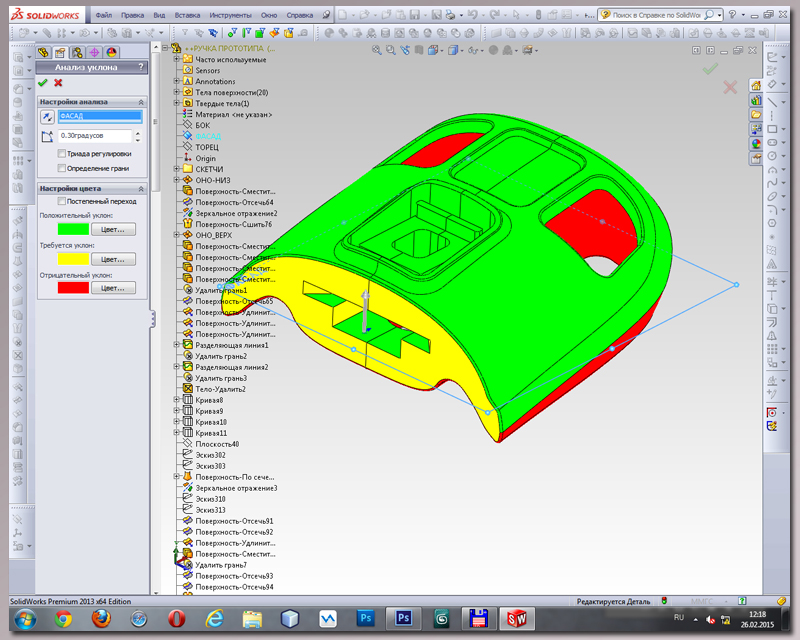Open the FeatureManager design tree tab
800x640 pixels.
point(43,52)
